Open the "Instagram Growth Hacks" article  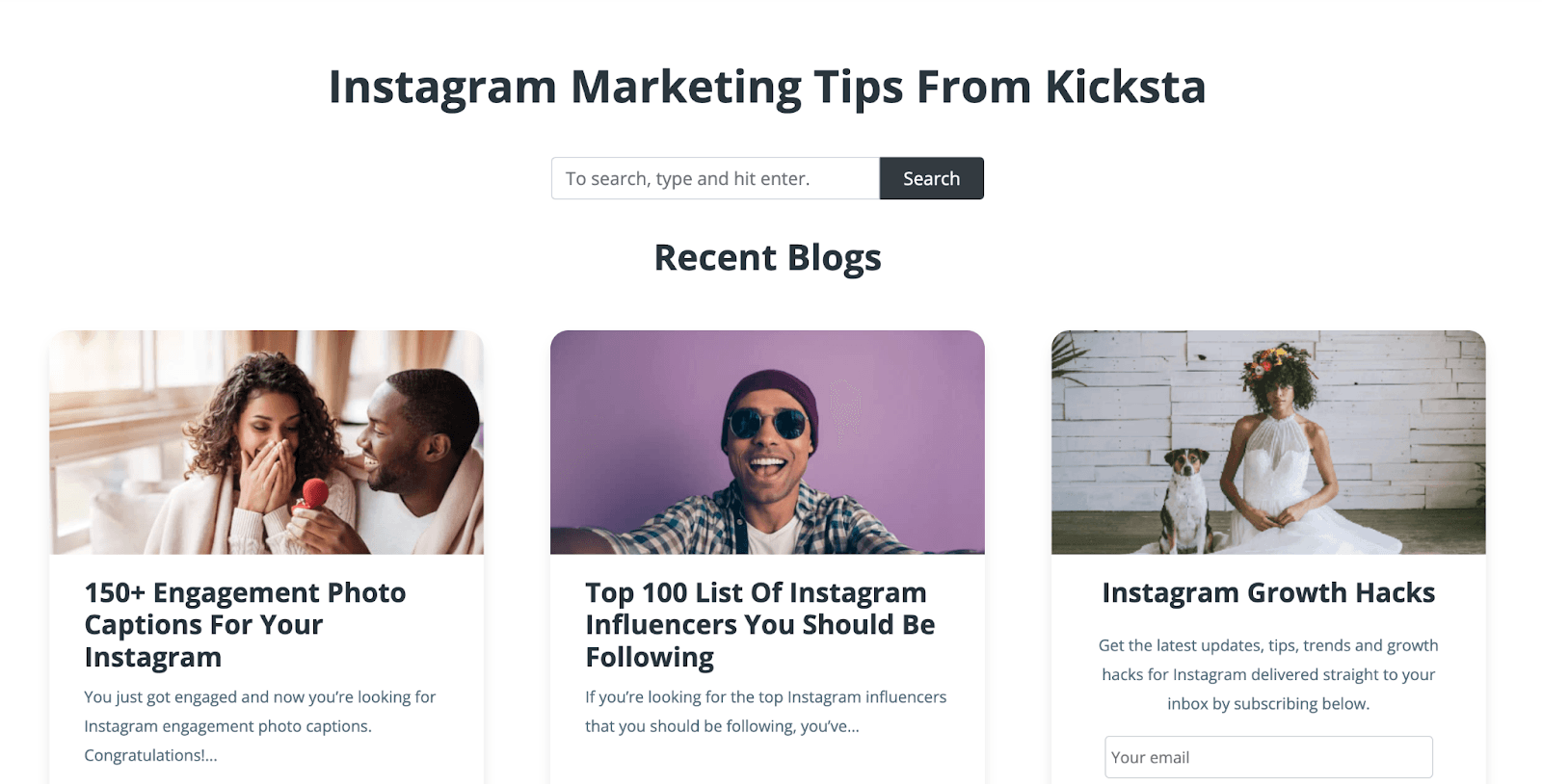click(1268, 592)
